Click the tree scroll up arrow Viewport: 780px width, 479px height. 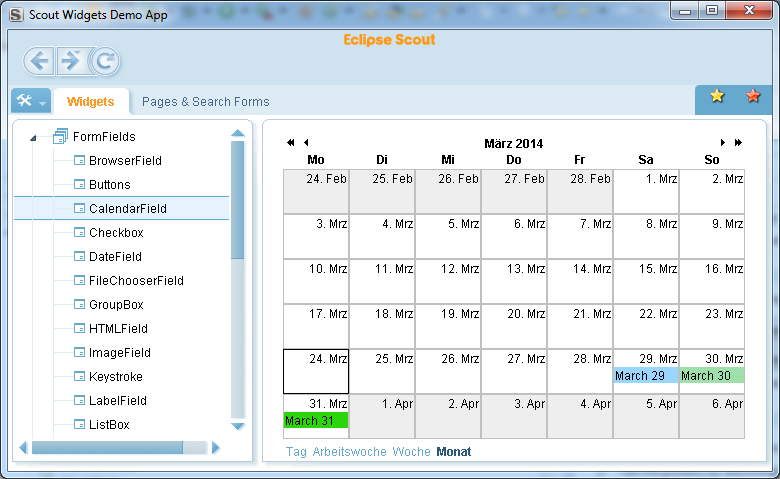238,133
